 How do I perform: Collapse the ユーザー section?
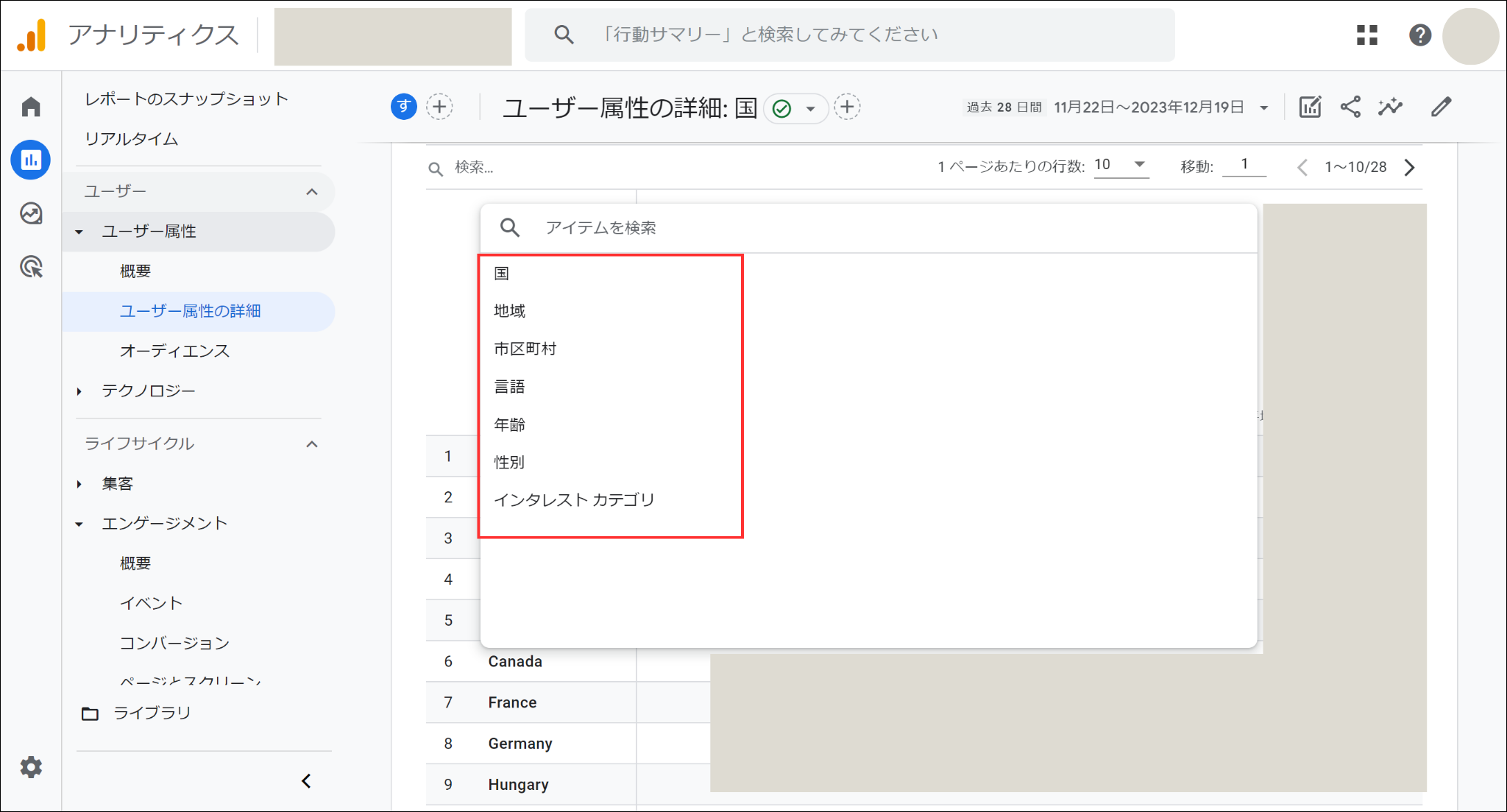[312, 192]
